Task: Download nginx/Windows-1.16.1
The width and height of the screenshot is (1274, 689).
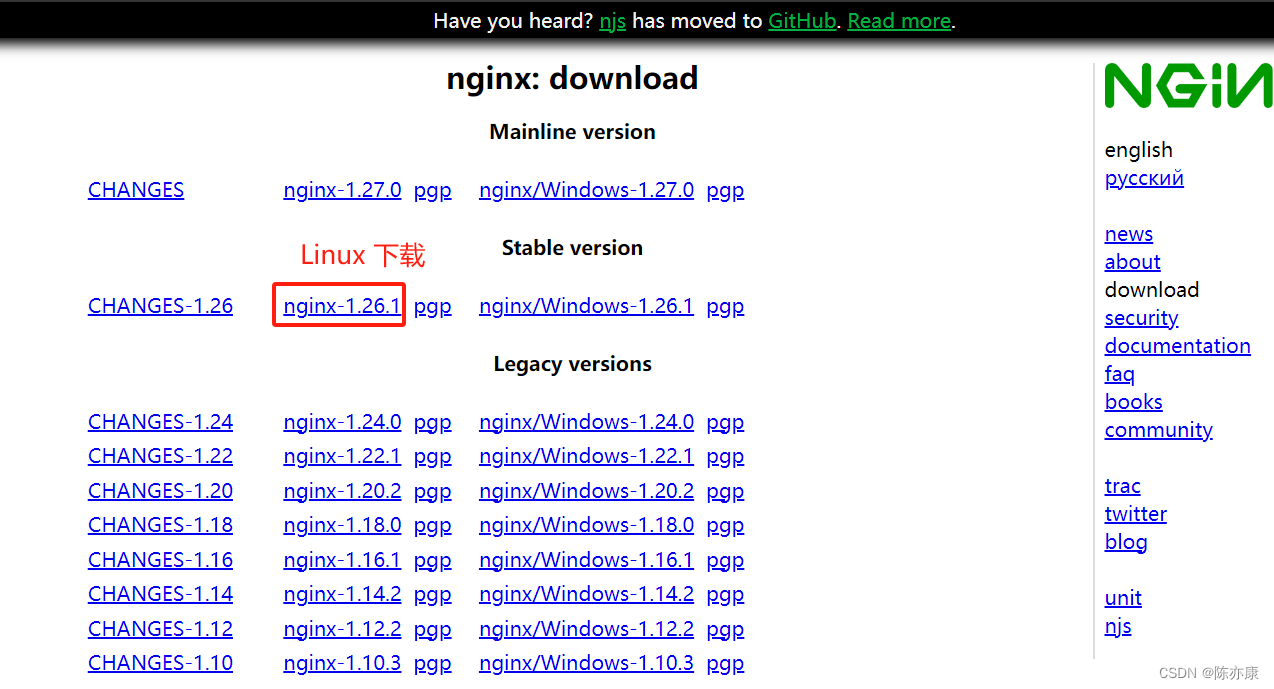Action: [586, 560]
